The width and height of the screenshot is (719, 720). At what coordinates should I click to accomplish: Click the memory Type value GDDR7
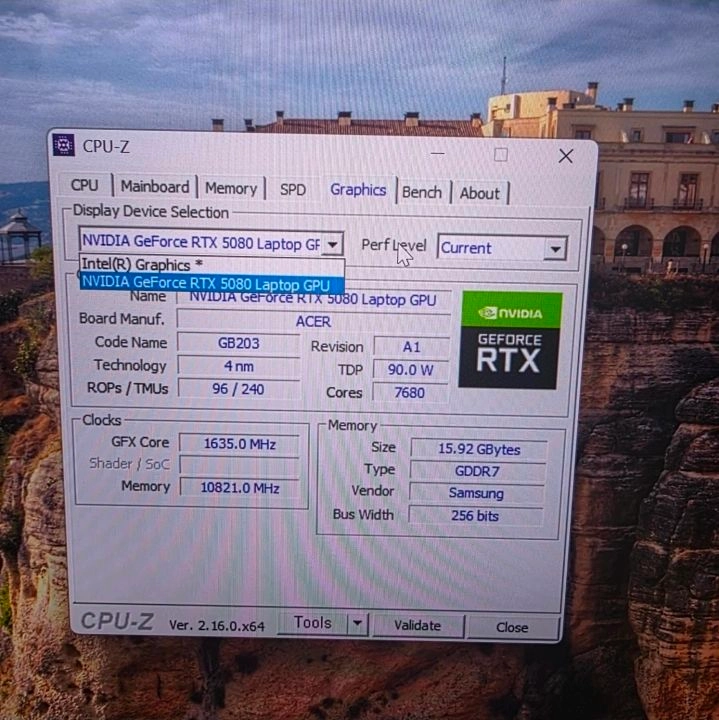[477, 471]
